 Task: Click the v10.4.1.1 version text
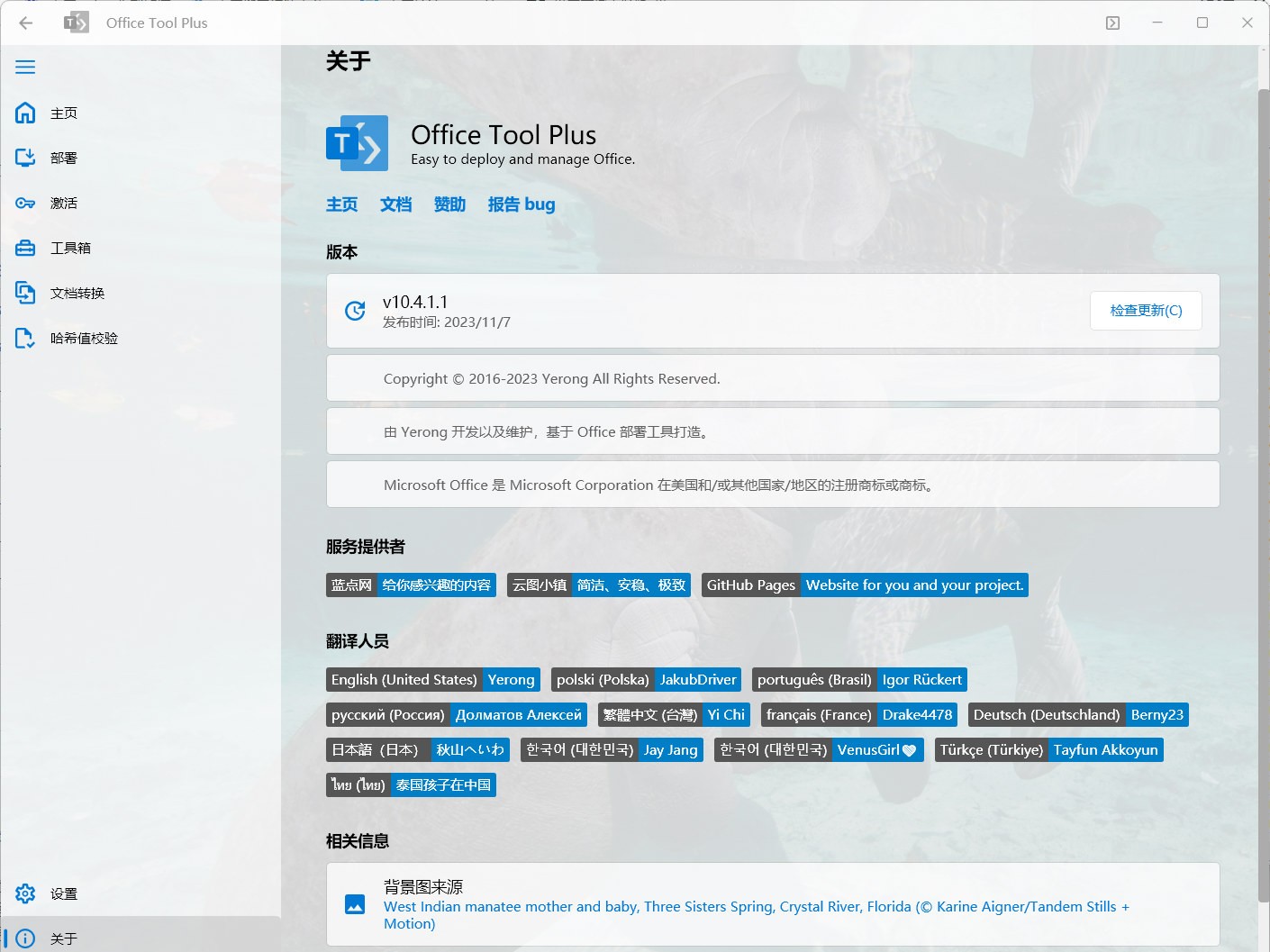pyautogui.click(x=415, y=302)
